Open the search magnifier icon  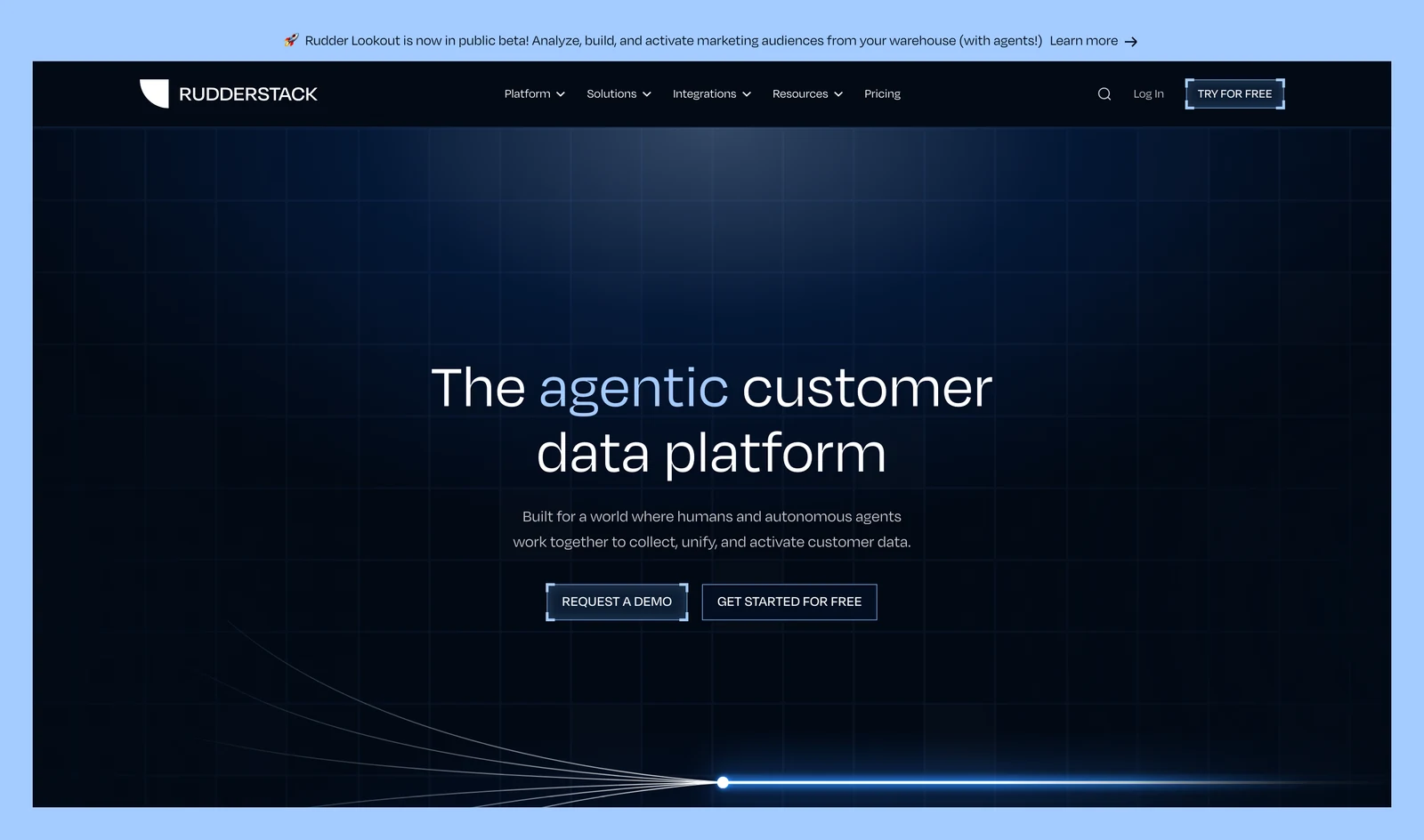pyautogui.click(x=1104, y=93)
